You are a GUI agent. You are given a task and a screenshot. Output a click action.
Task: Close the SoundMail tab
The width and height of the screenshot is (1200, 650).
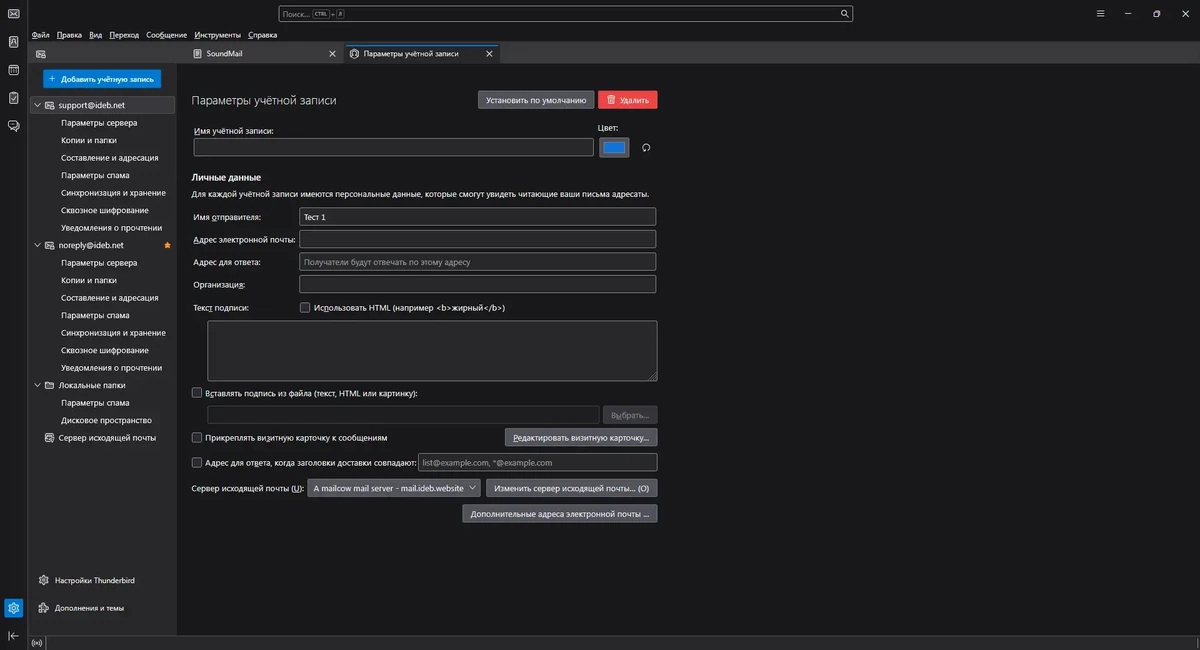coord(332,54)
